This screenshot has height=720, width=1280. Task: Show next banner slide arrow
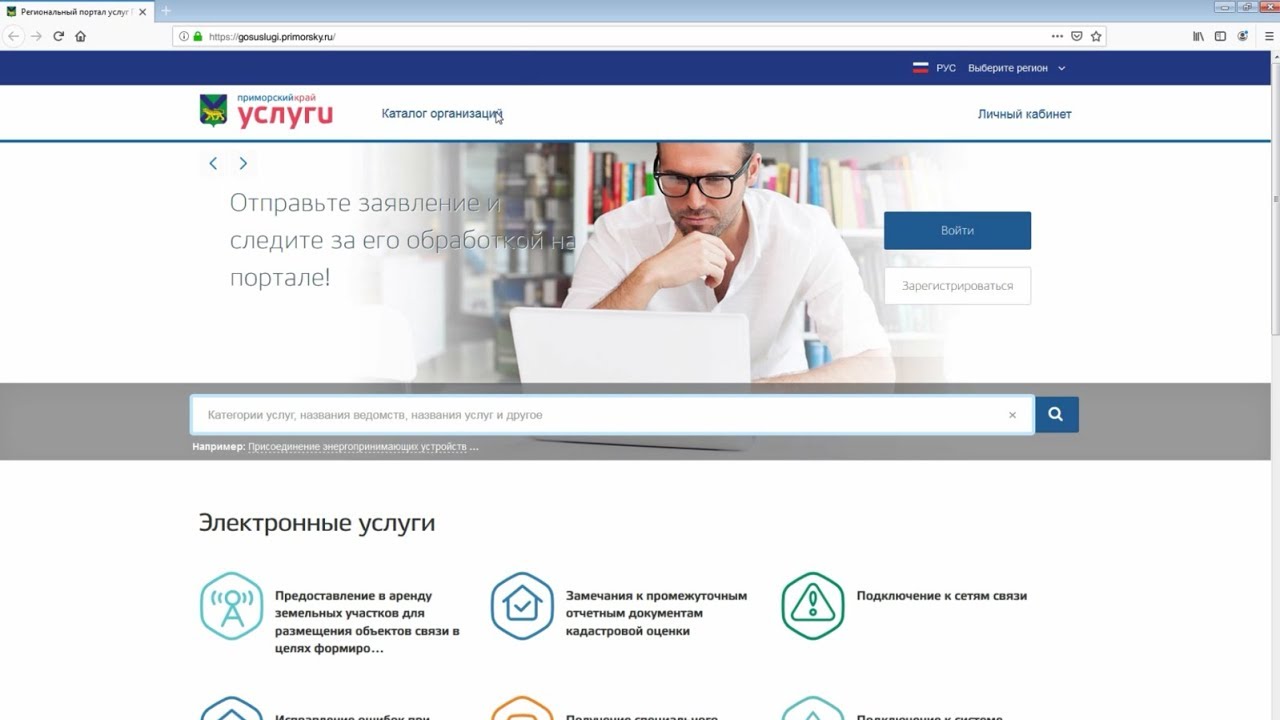click(x=243, y=163)
